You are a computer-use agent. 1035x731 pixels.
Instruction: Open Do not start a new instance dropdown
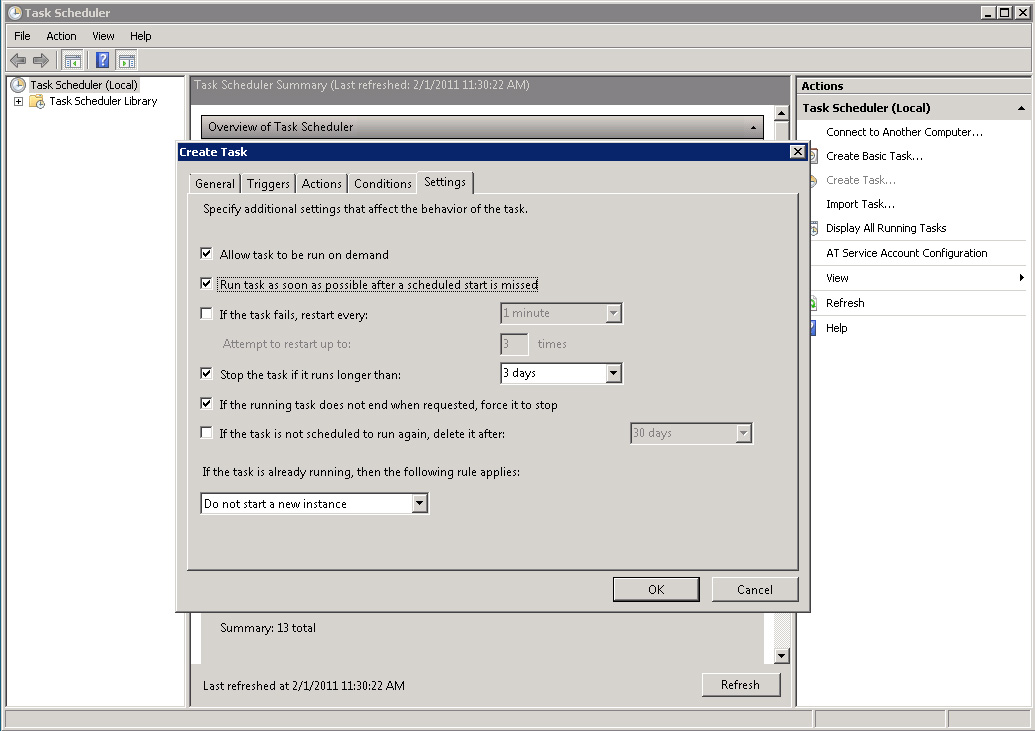pos(419,503)
